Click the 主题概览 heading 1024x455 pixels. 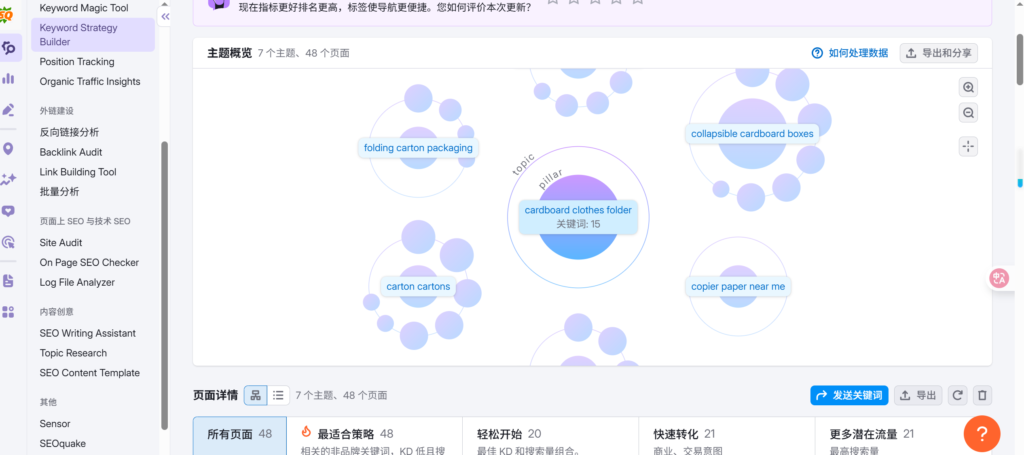(x=229, y=53)
